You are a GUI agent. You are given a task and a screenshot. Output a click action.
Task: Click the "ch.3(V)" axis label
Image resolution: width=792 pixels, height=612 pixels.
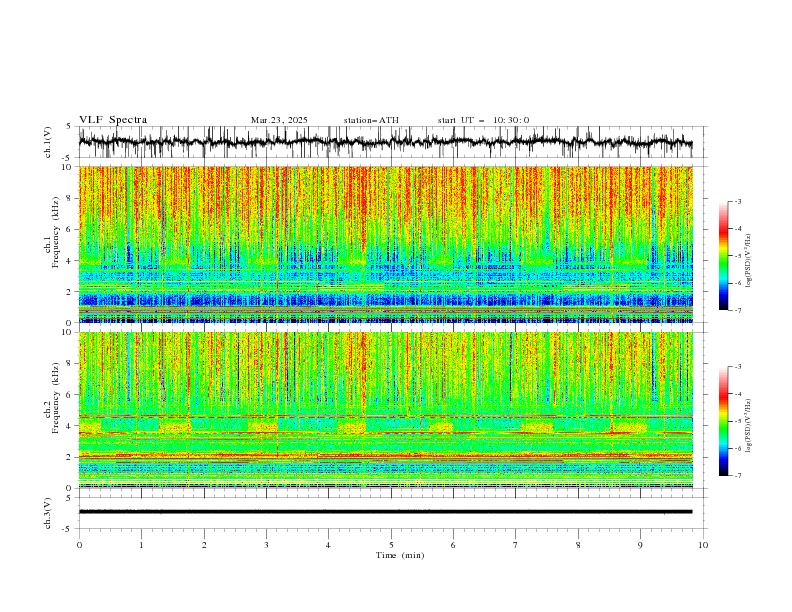(x=48, y=513)
